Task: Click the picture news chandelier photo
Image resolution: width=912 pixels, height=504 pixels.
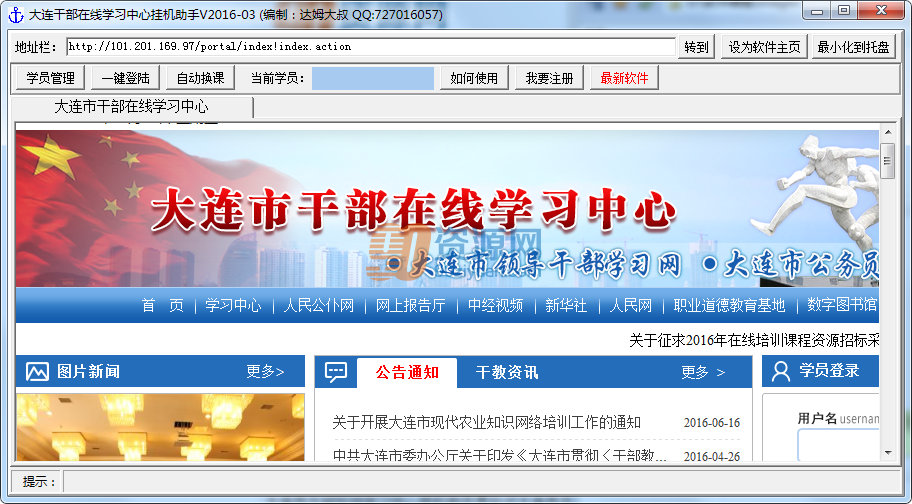Action: point(160,427)
